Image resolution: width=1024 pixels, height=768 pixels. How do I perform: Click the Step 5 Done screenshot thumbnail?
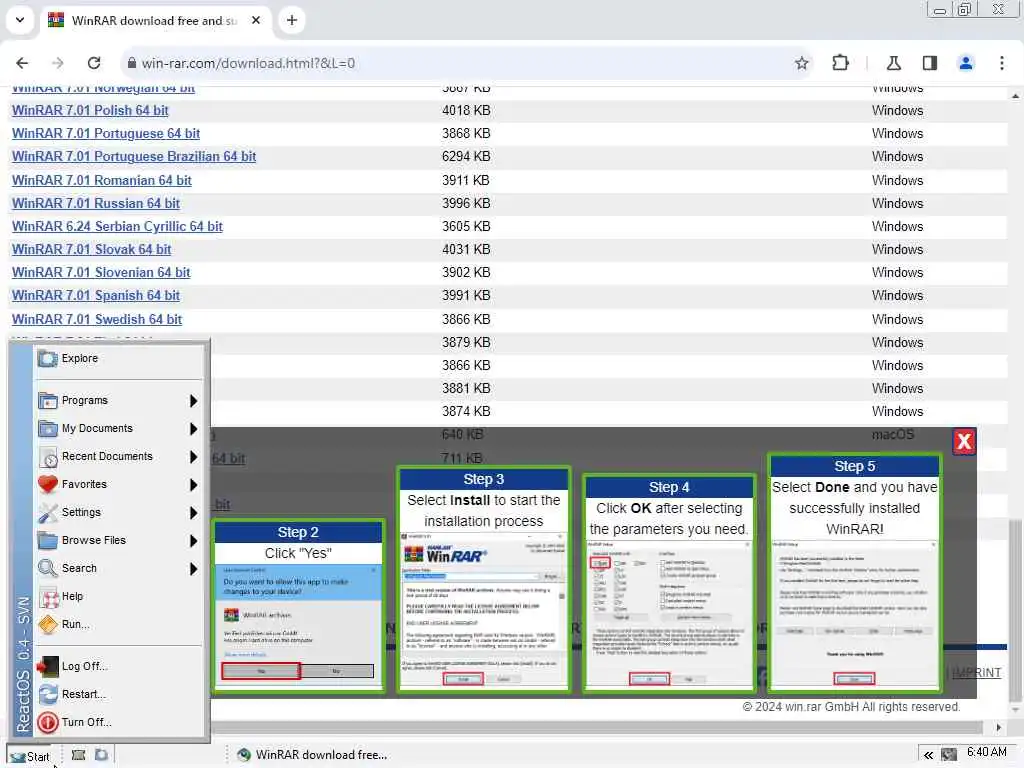click(855, 613)
